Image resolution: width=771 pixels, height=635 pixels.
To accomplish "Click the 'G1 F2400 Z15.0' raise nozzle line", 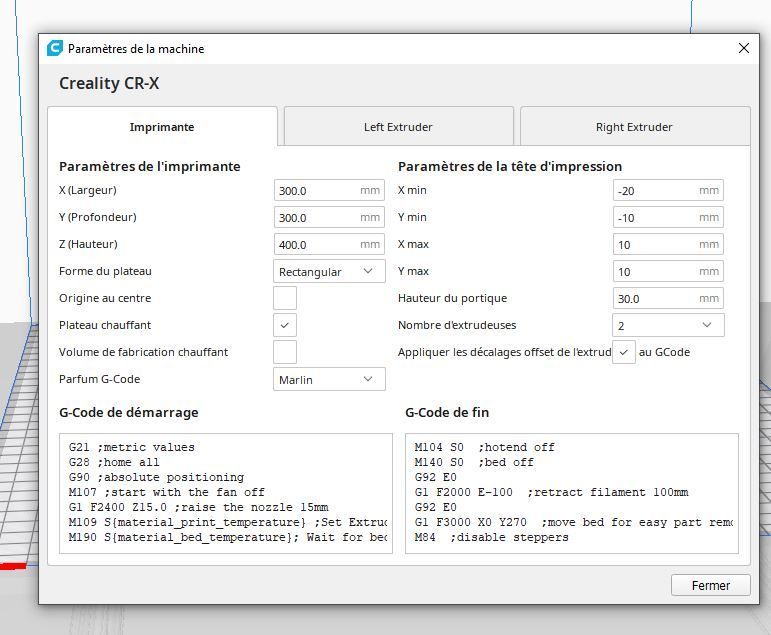I will (198, 507).
